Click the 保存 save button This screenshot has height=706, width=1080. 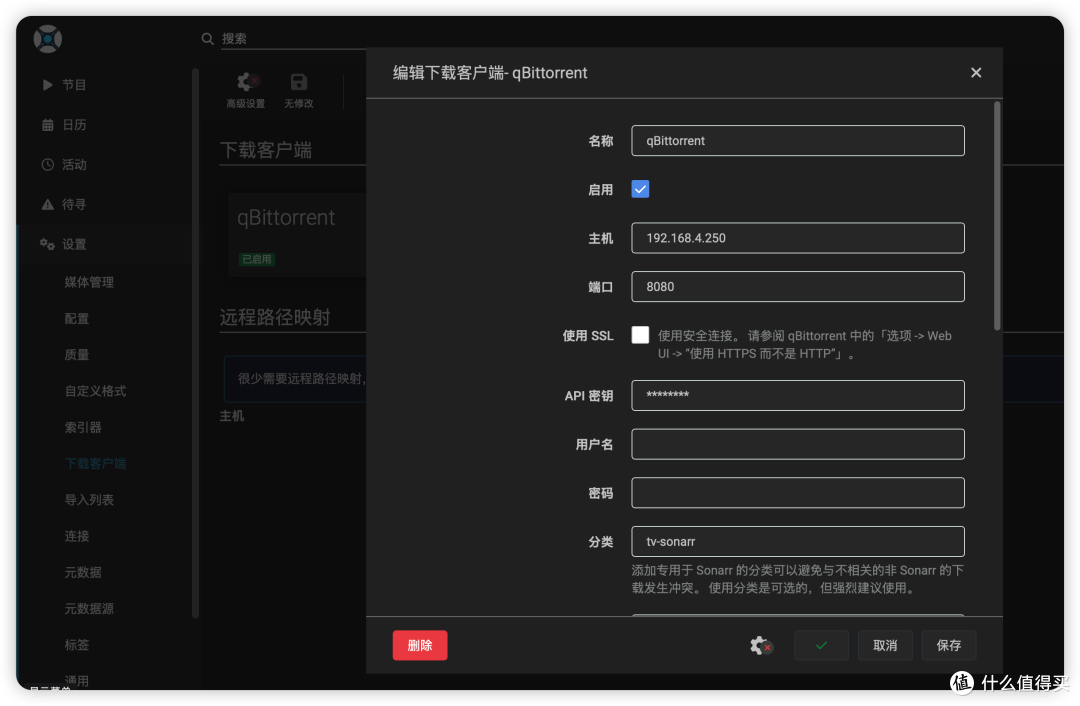click(x=948, y=645)
